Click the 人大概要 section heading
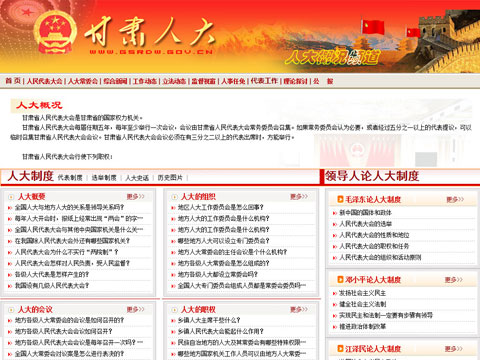 point(32,197)
